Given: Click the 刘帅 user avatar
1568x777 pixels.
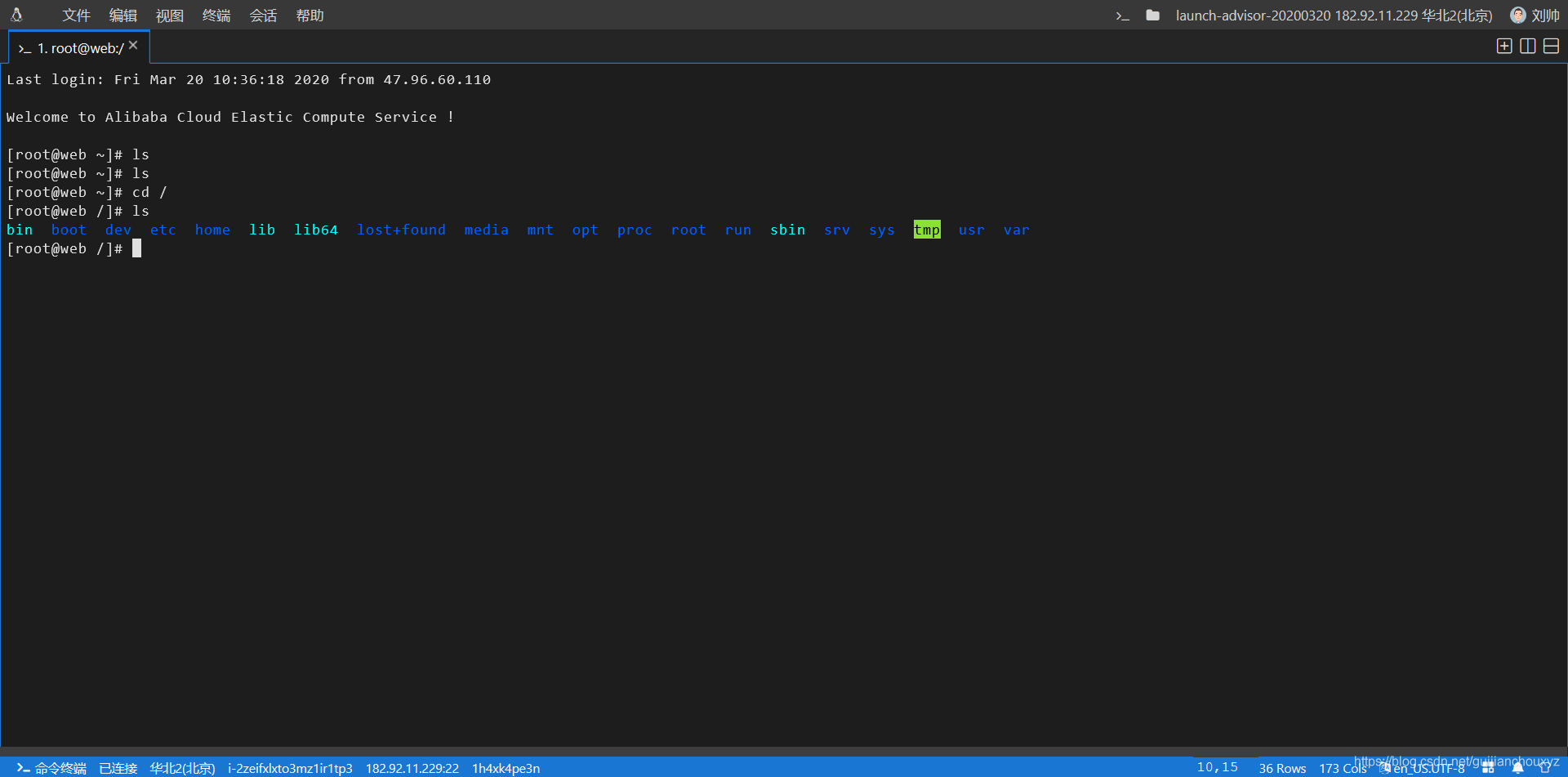Looking at the screenshot, I should pyautogui.click(x=1518, y=15).
